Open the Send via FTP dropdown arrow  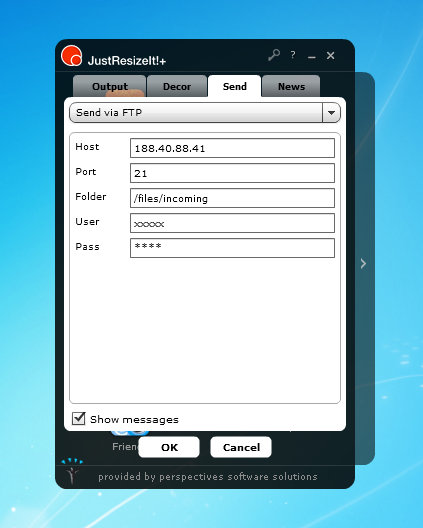click(x=331, y=113)
